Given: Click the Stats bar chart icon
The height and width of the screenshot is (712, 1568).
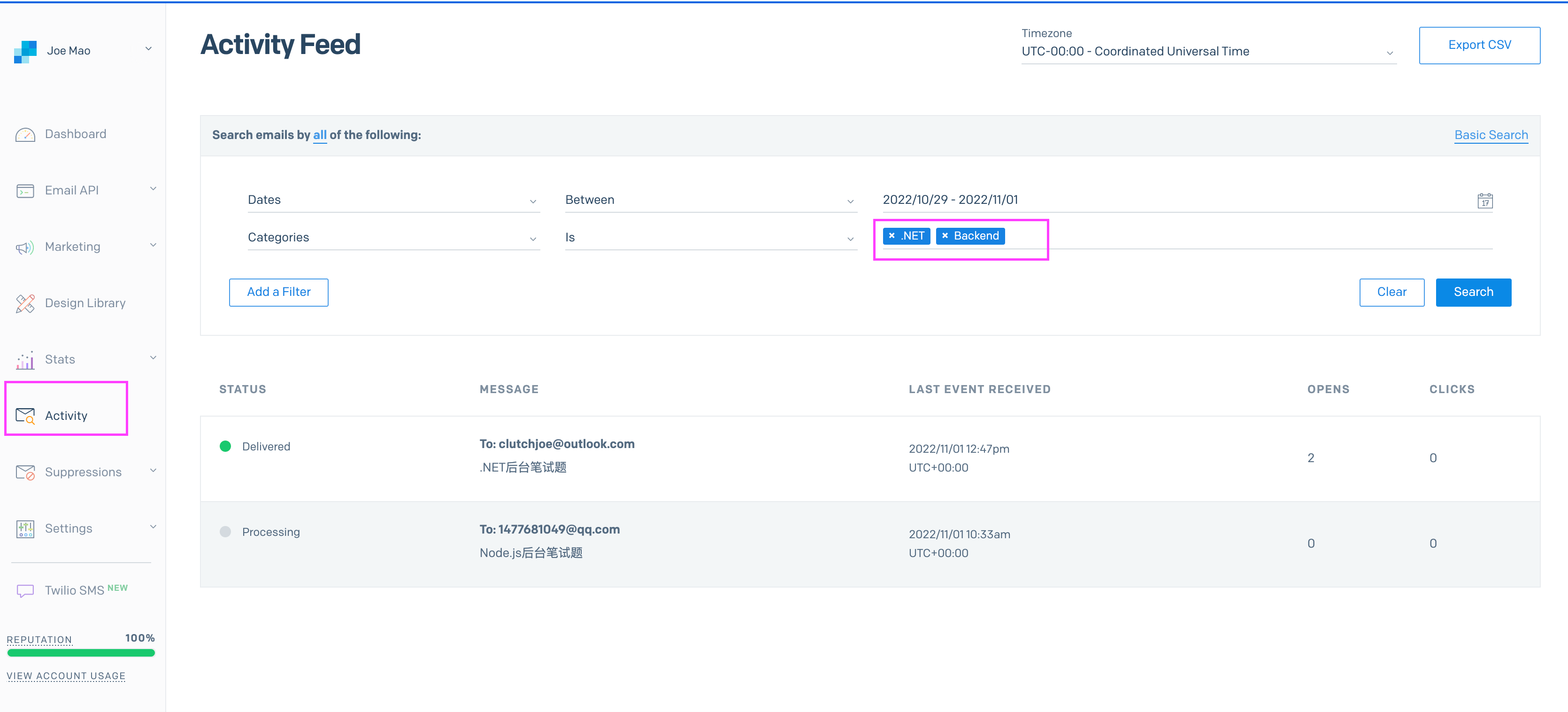Looking at the screenshot, I should click(x=25, y=360).
